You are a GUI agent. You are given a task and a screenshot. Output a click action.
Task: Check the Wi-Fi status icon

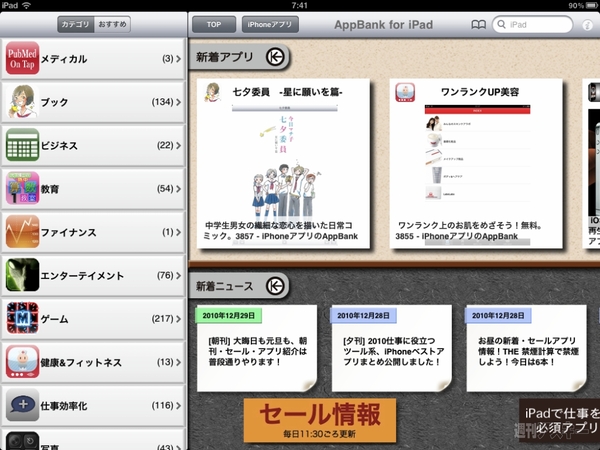[26, 5]
